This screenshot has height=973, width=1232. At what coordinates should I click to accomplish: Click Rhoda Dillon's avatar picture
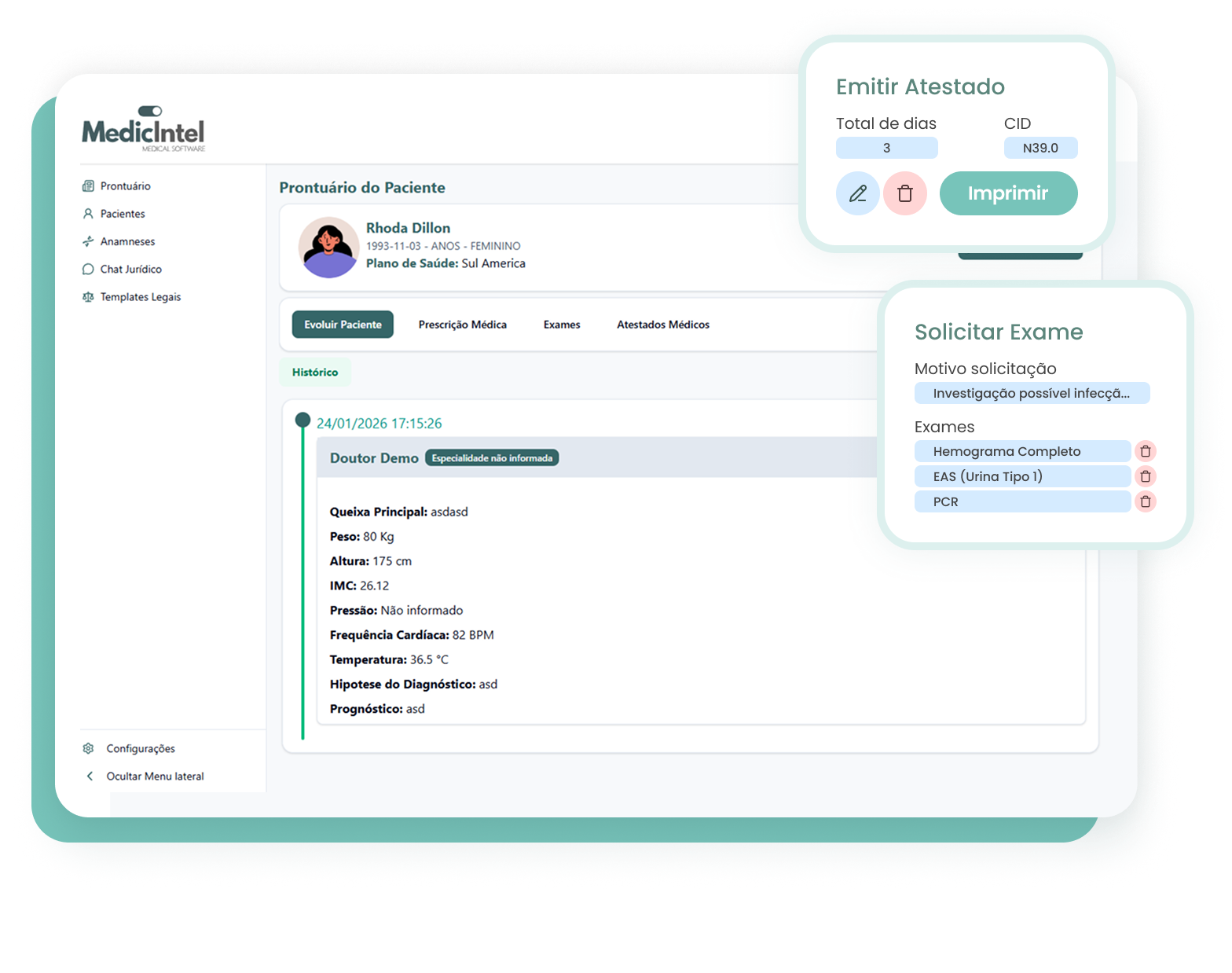pyautogui.click(x=328, y=248)
